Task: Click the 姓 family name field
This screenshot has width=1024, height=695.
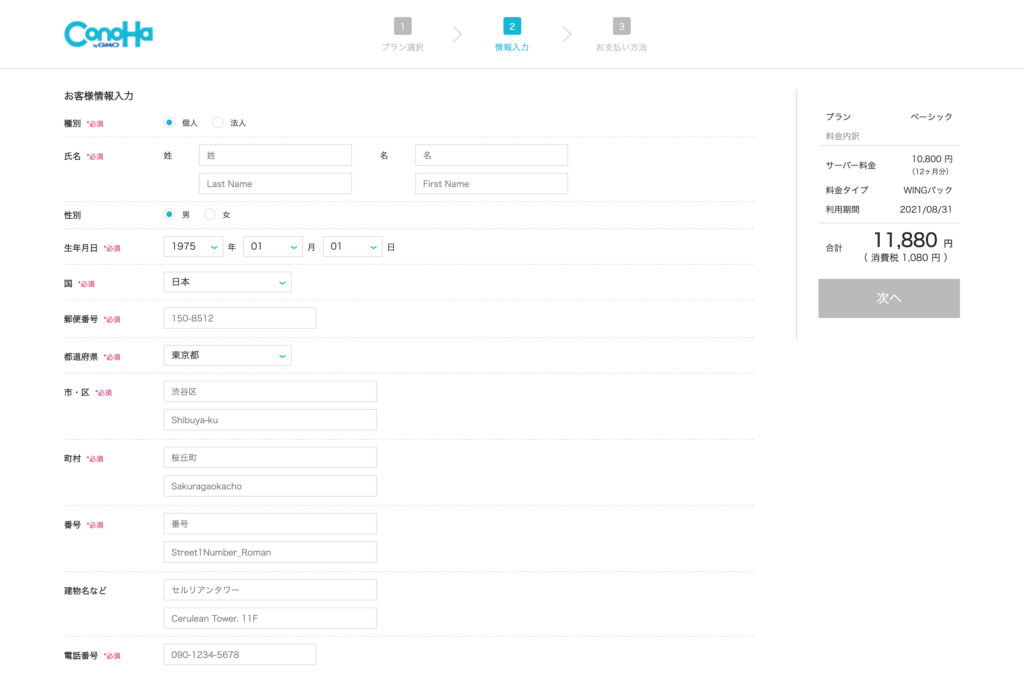Action: [276, 155]
